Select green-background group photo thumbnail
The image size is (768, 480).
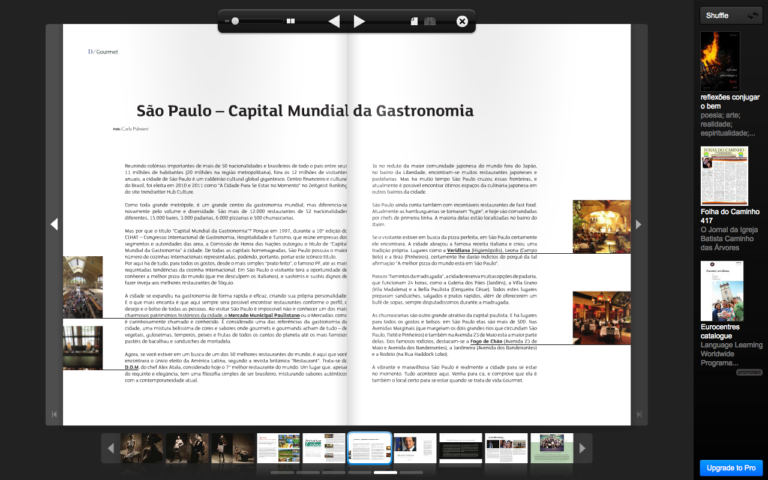tap(552, 448)
